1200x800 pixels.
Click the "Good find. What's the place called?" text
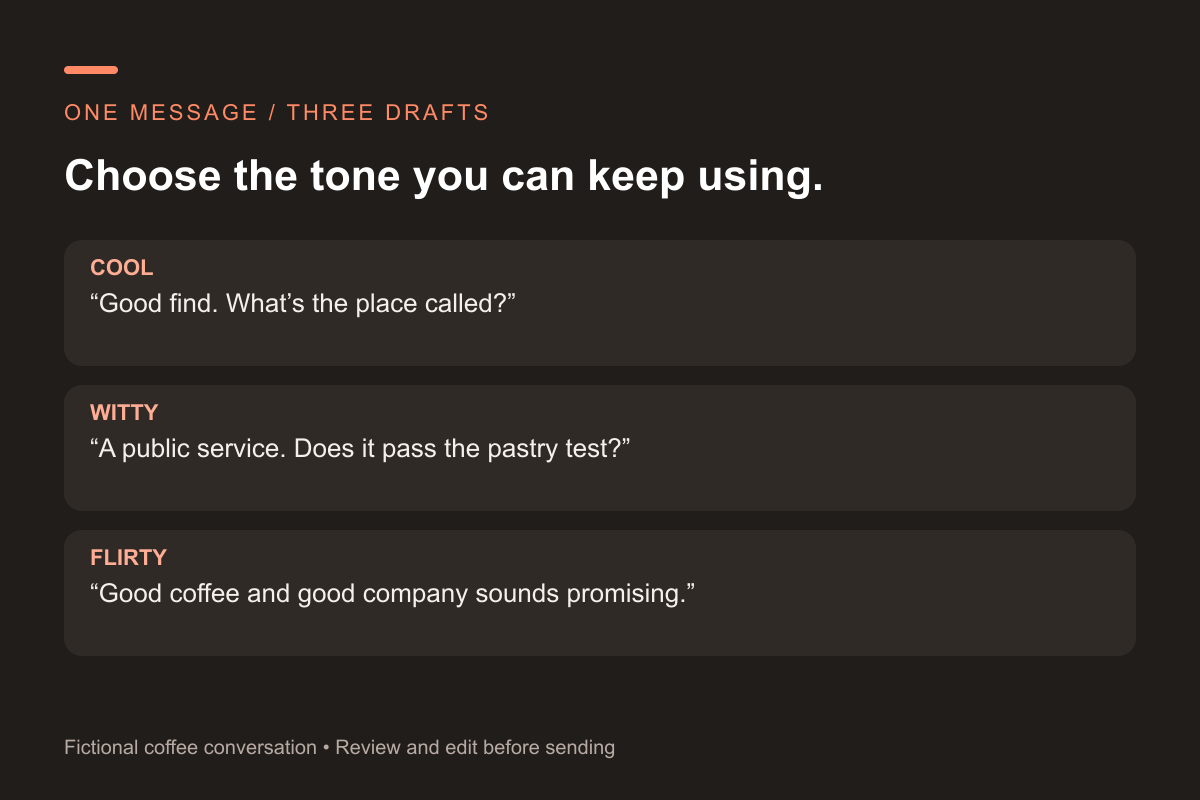pos(302,303)
